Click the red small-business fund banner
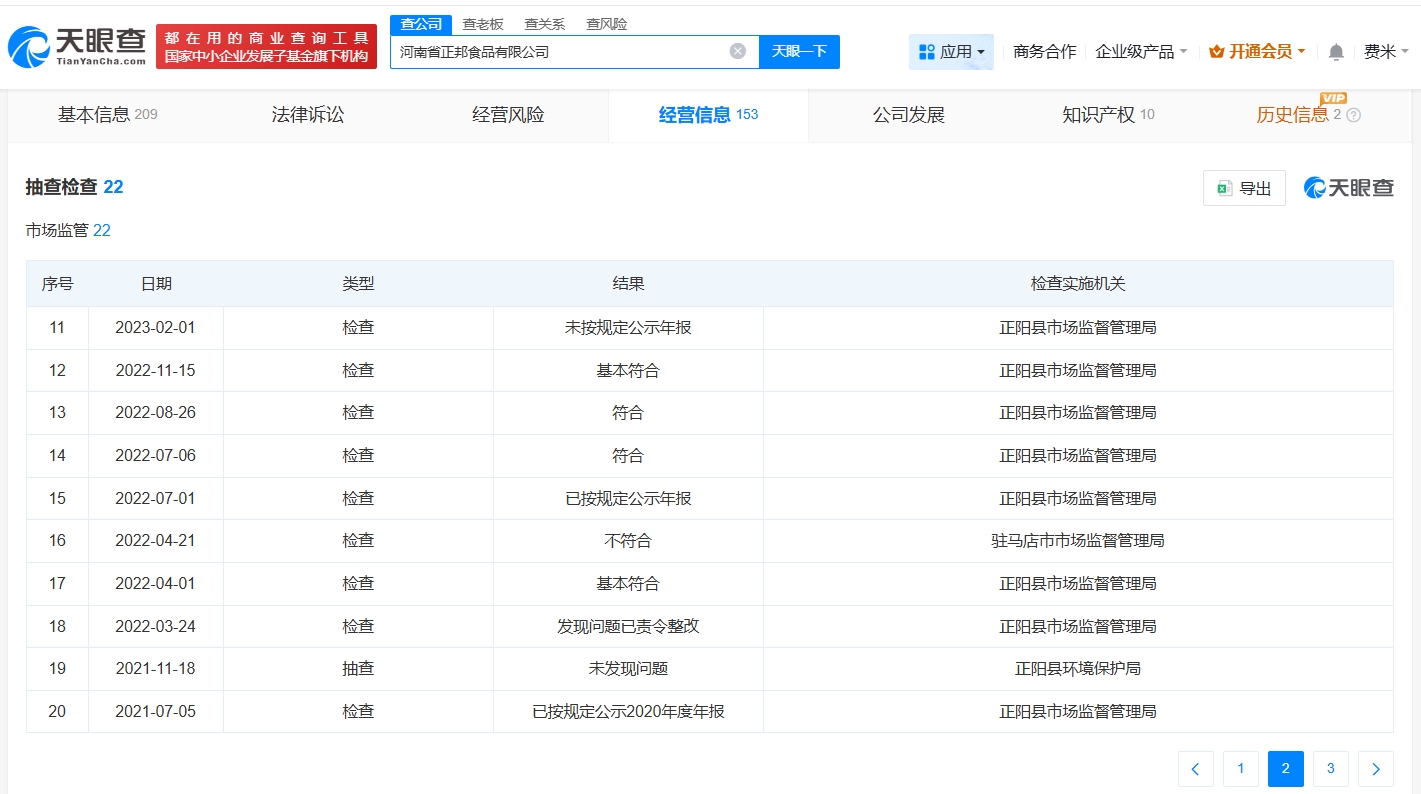Screen dimensions: 1421x794 coord(266,47)
